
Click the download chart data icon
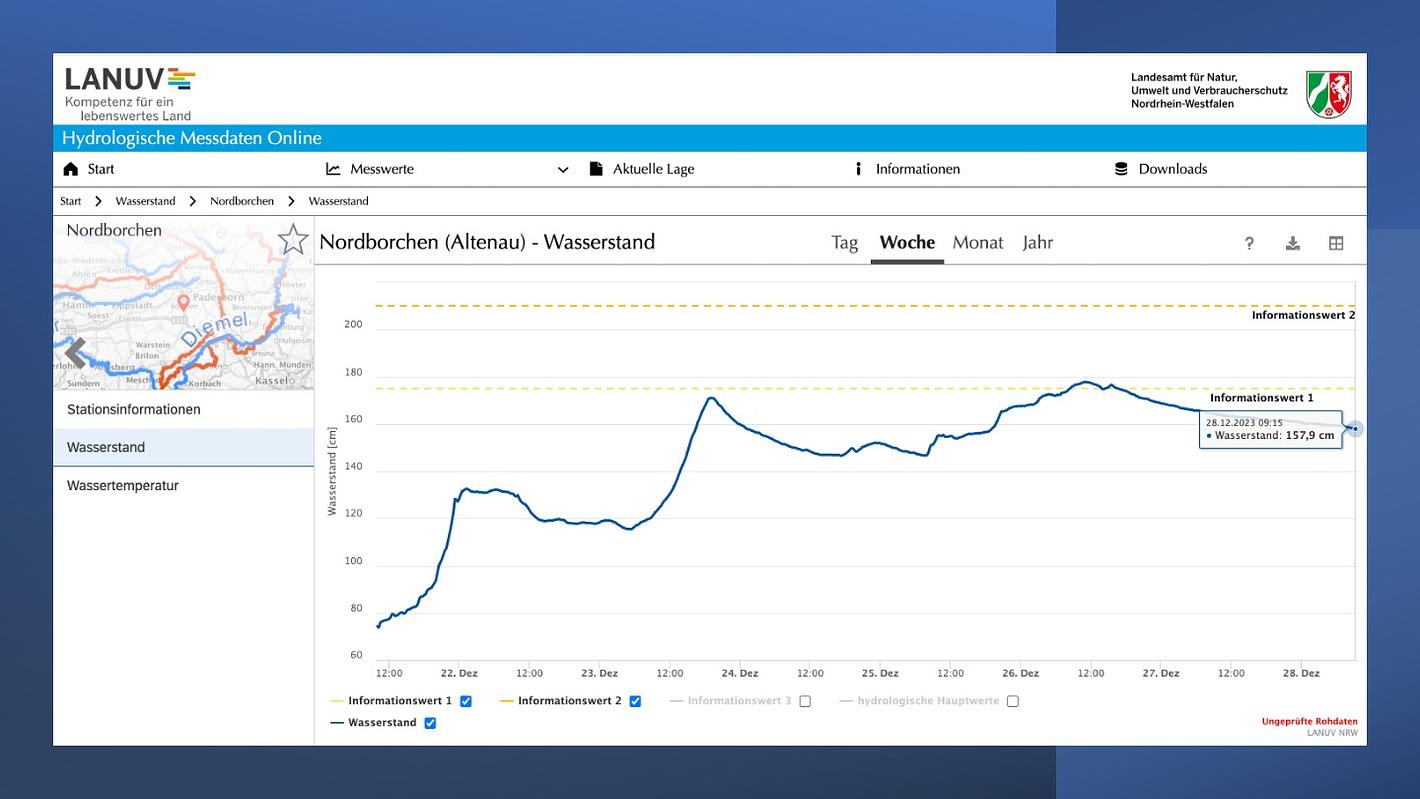1292,243
